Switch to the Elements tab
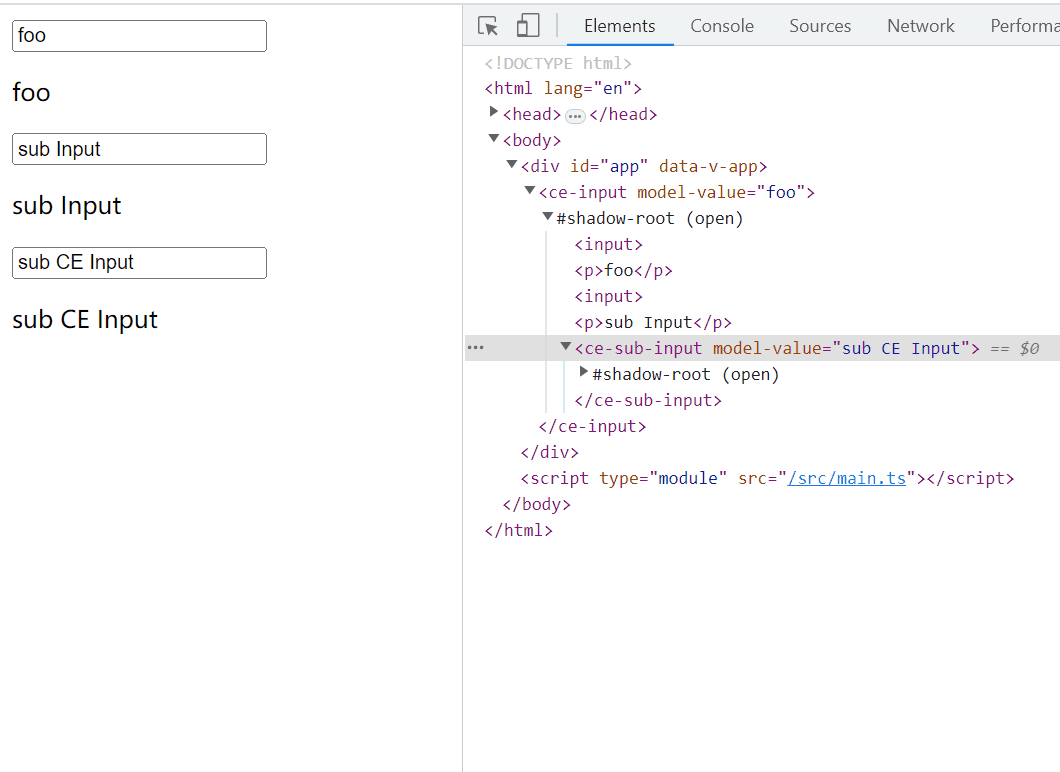Viewport: 1060px width, 772px height. pos(620,26)
